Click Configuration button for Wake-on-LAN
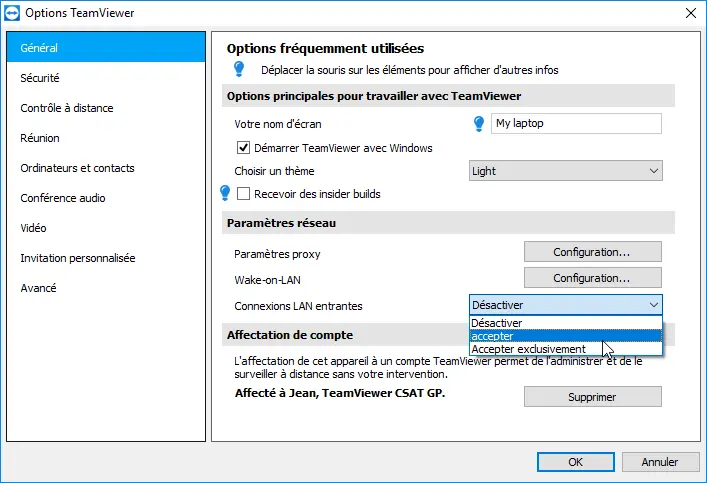Image resolution: width=707 pixels, height=483 pixels. [x=592, y=278]
